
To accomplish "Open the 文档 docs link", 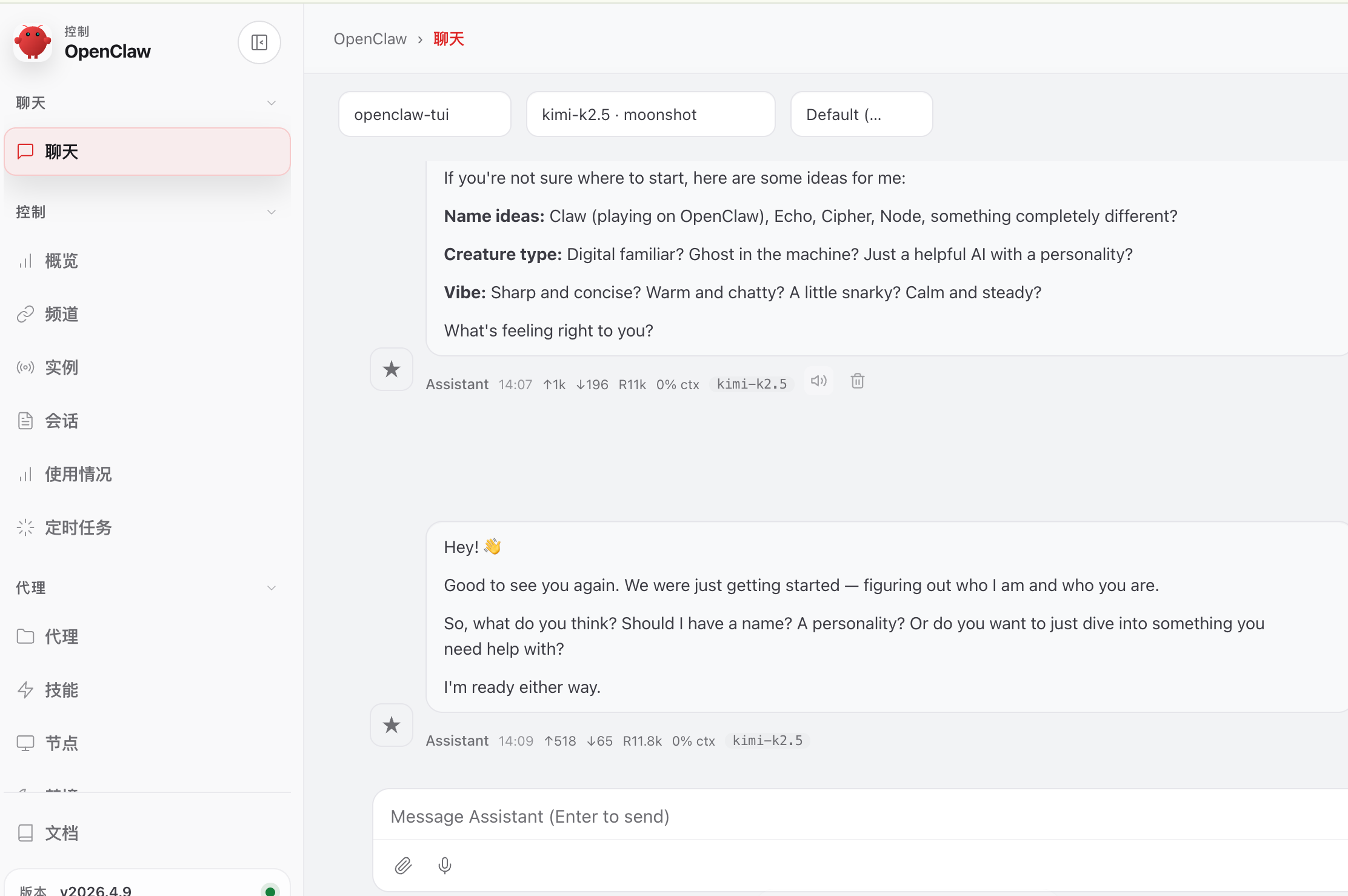I will pyautogui.click(x=61, y=833).
